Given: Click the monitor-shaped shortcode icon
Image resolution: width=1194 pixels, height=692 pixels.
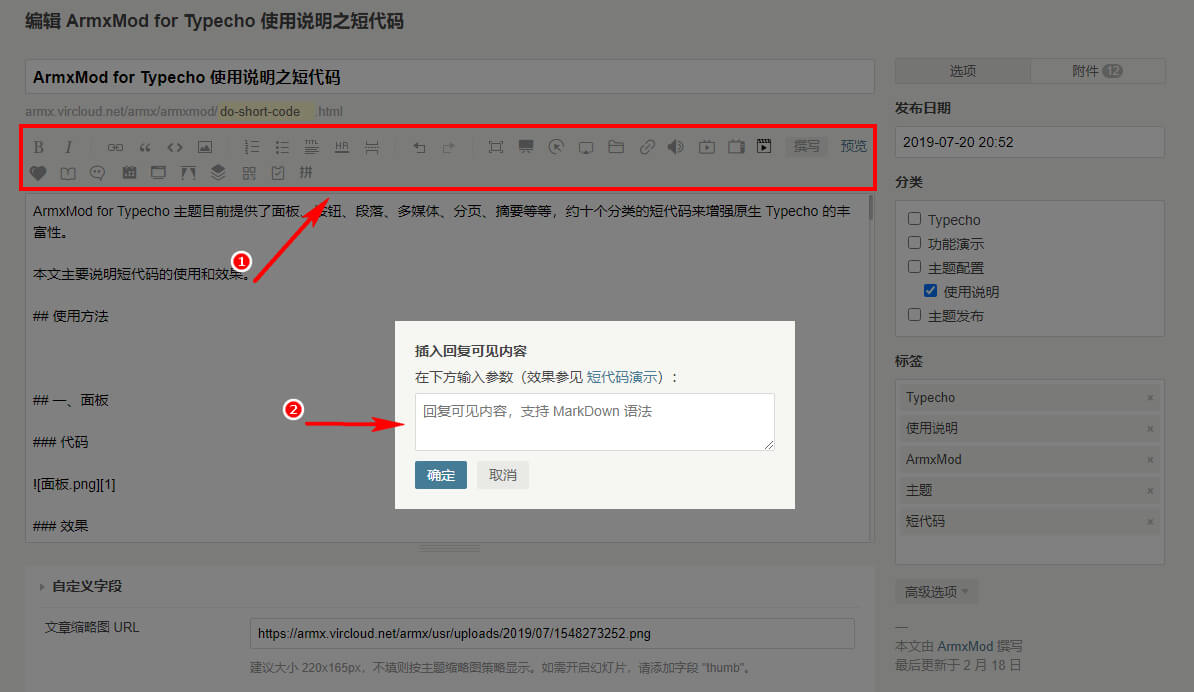Looking at the screenshot, I should point(586,147).
